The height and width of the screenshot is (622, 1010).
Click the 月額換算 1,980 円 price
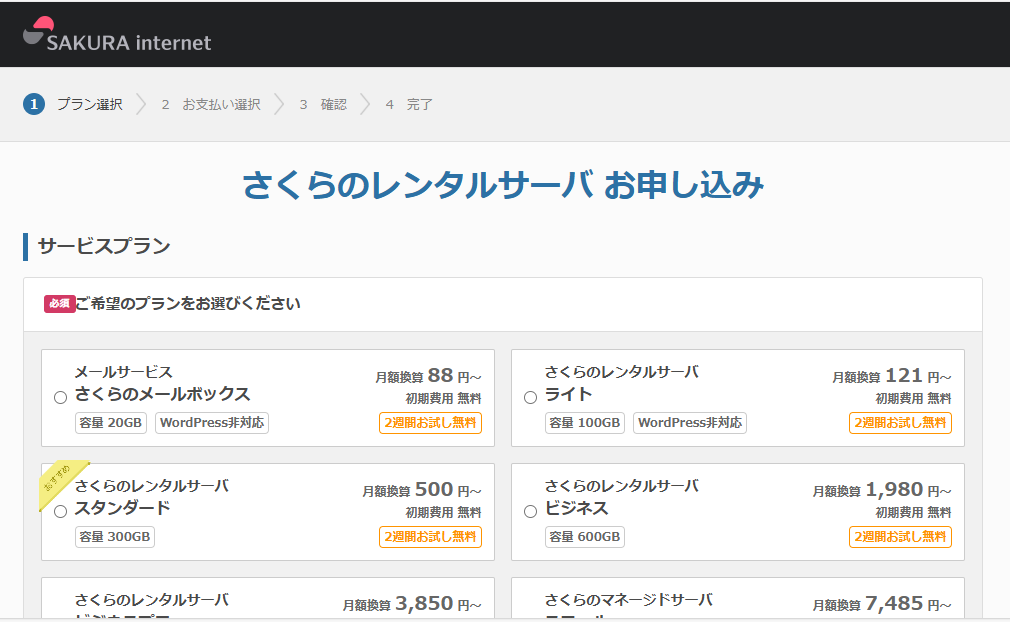(x=882, y=489)
